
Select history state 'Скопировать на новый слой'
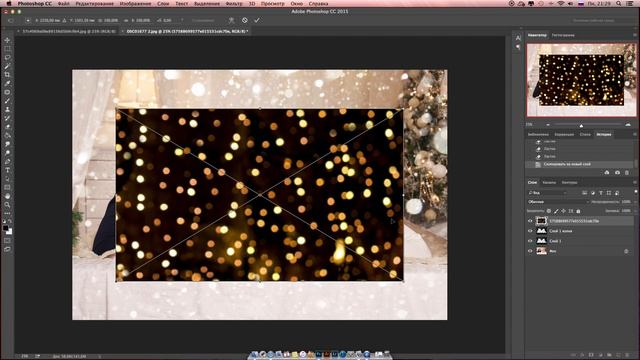(567, 164)
